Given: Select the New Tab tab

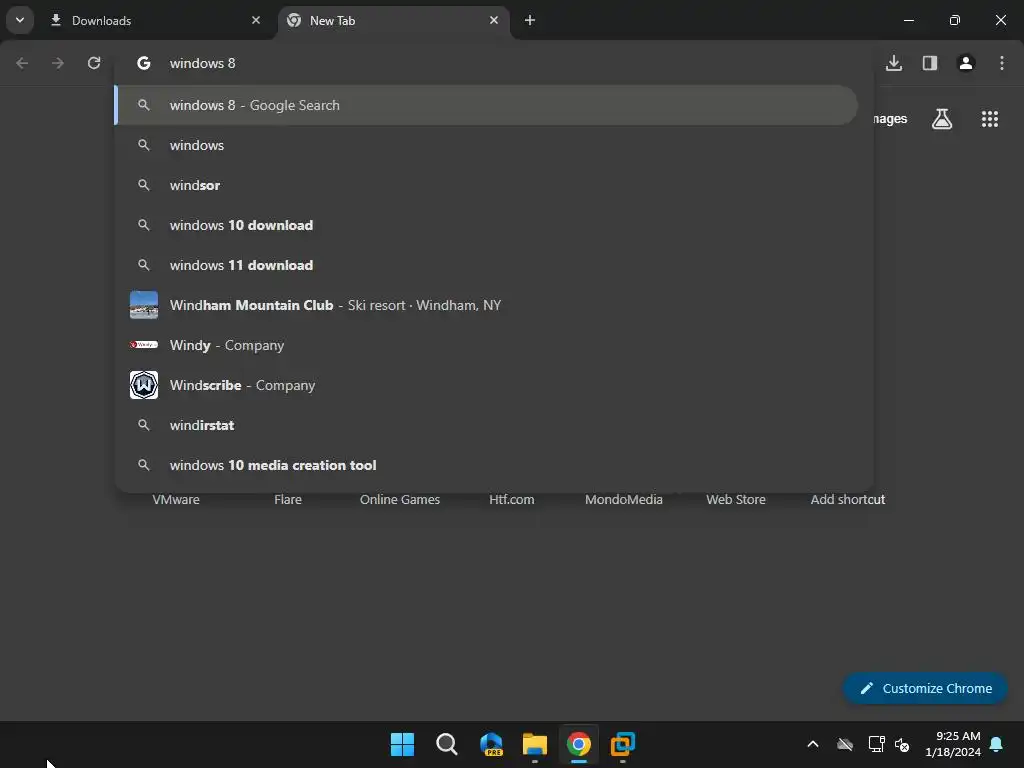Looking at the screenshot, I should click(393, 21).
